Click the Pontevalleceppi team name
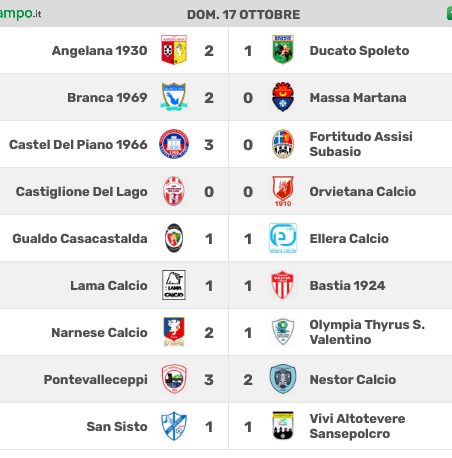Image resolution: width=452 pixels, height=458 pixels. point(96,380)
